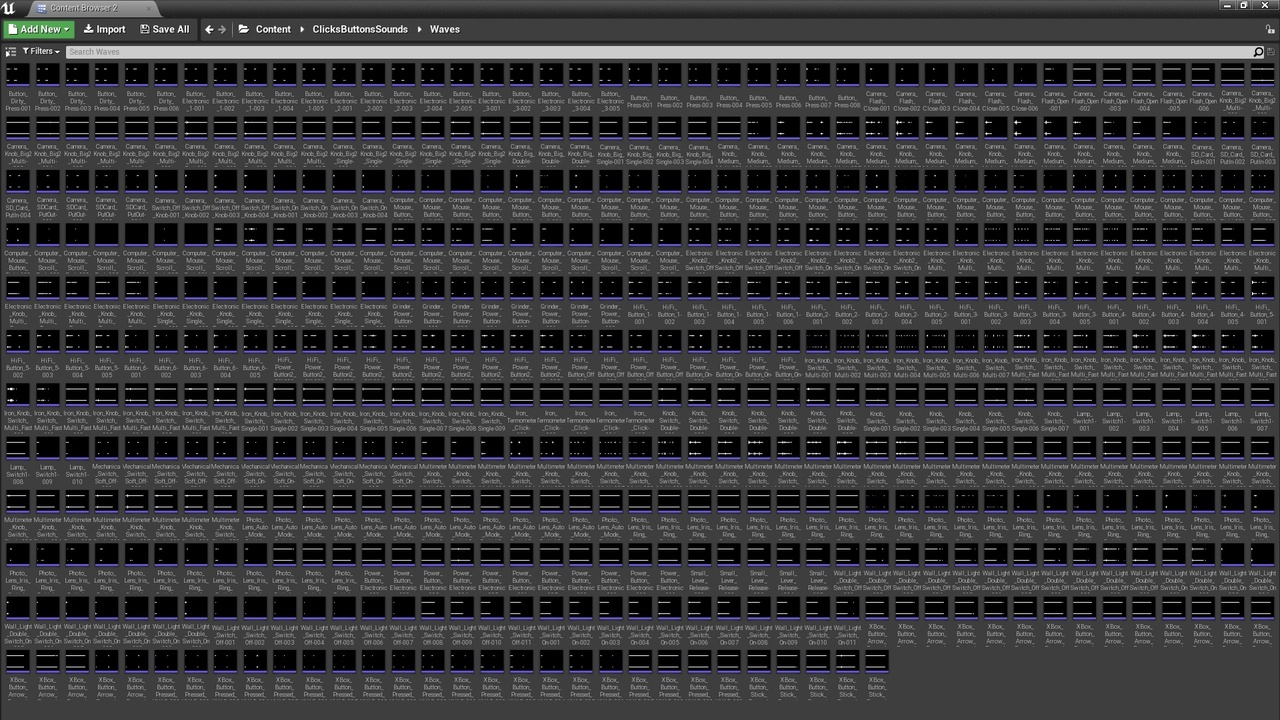Select the Wall_Light_Switch_Off-001 wave asset
This screenshot has height=720, width=1280.
pyautogui.click(x=226, y=621)
